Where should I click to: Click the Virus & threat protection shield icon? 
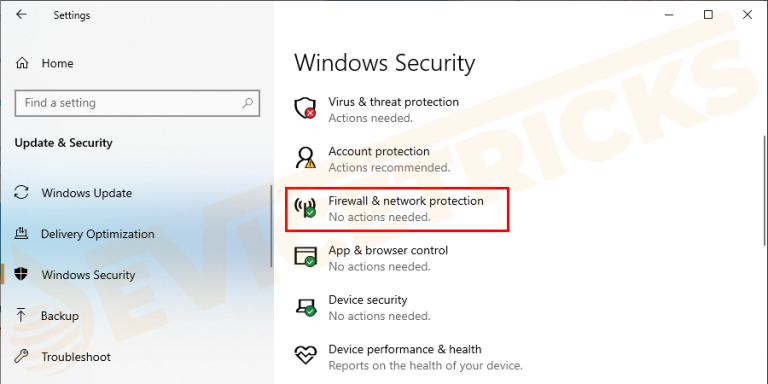[305, 108]
